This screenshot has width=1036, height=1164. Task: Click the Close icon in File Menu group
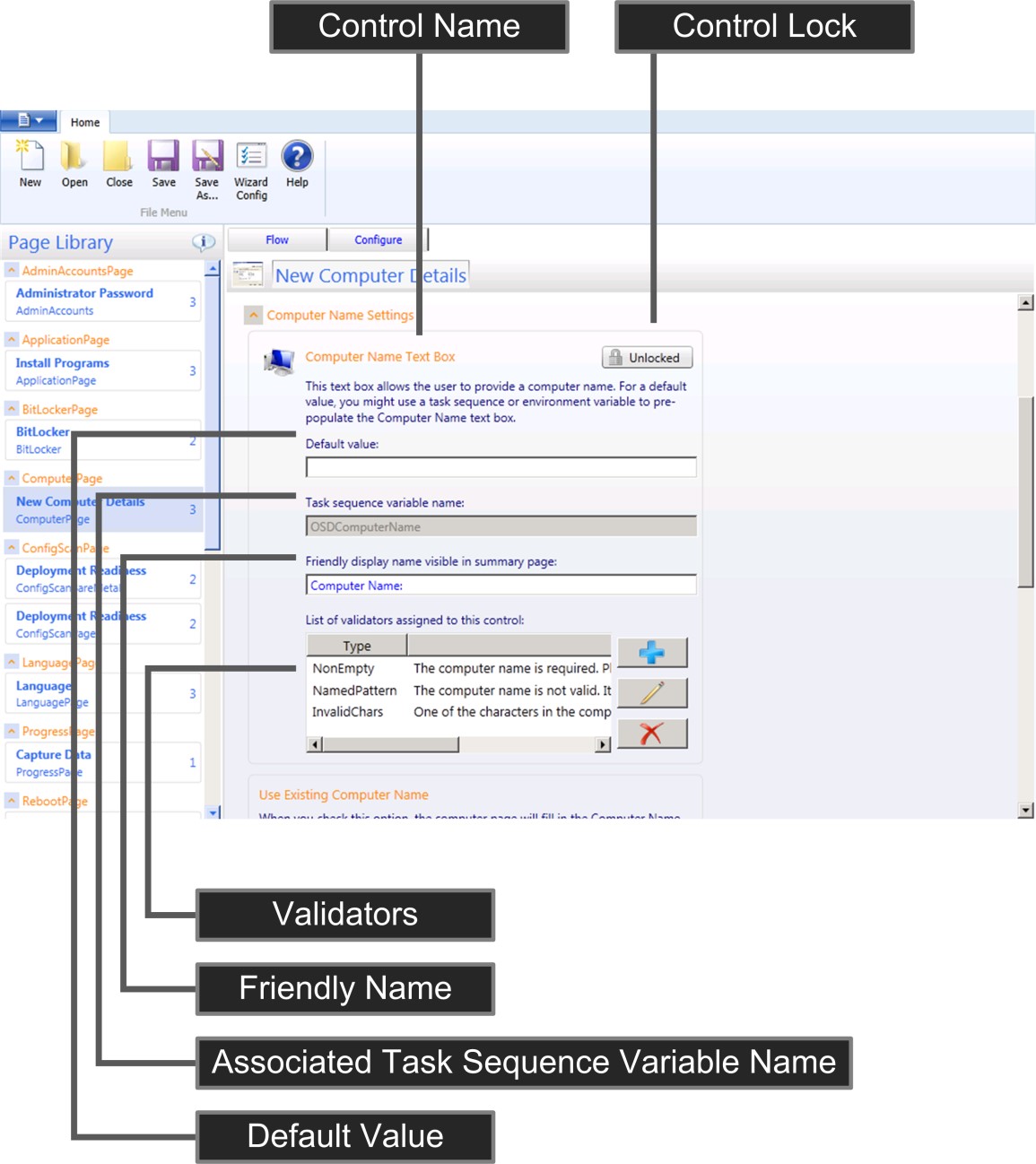coord(118,161)
